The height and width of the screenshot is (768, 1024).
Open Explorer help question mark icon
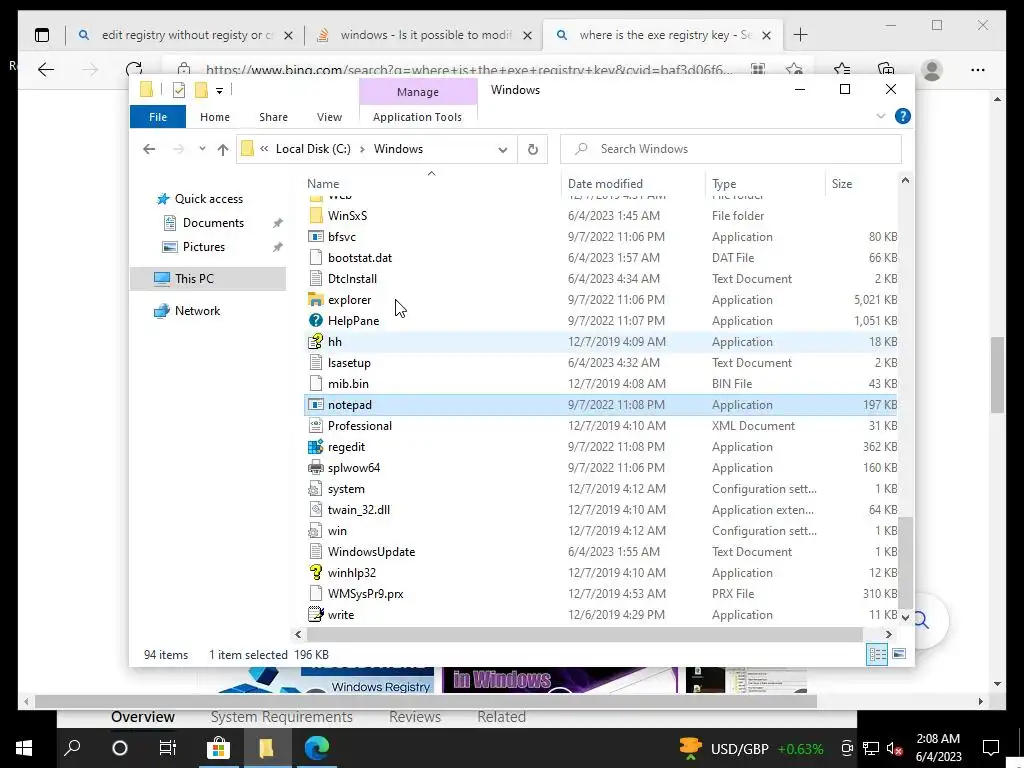click(903, 116)
